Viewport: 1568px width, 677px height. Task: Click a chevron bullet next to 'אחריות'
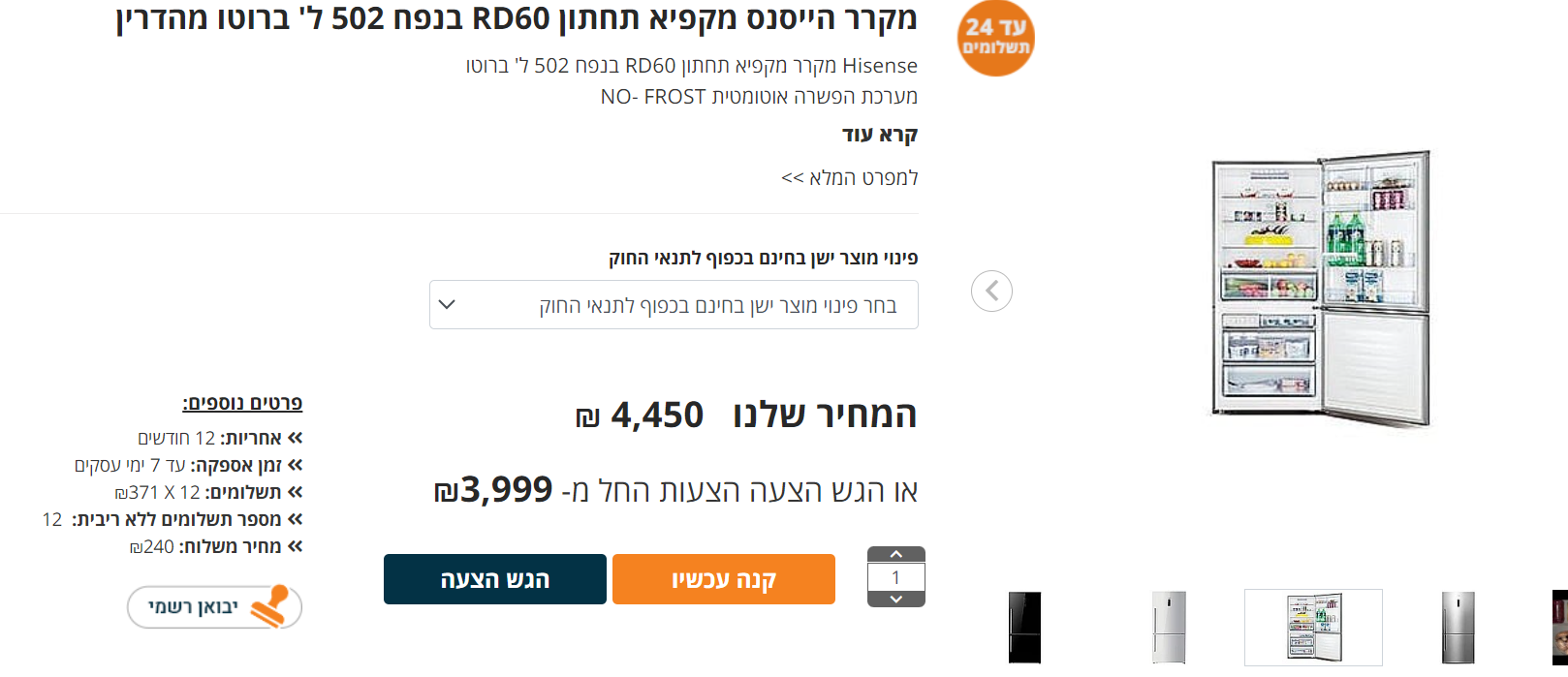tap(297, 438)
